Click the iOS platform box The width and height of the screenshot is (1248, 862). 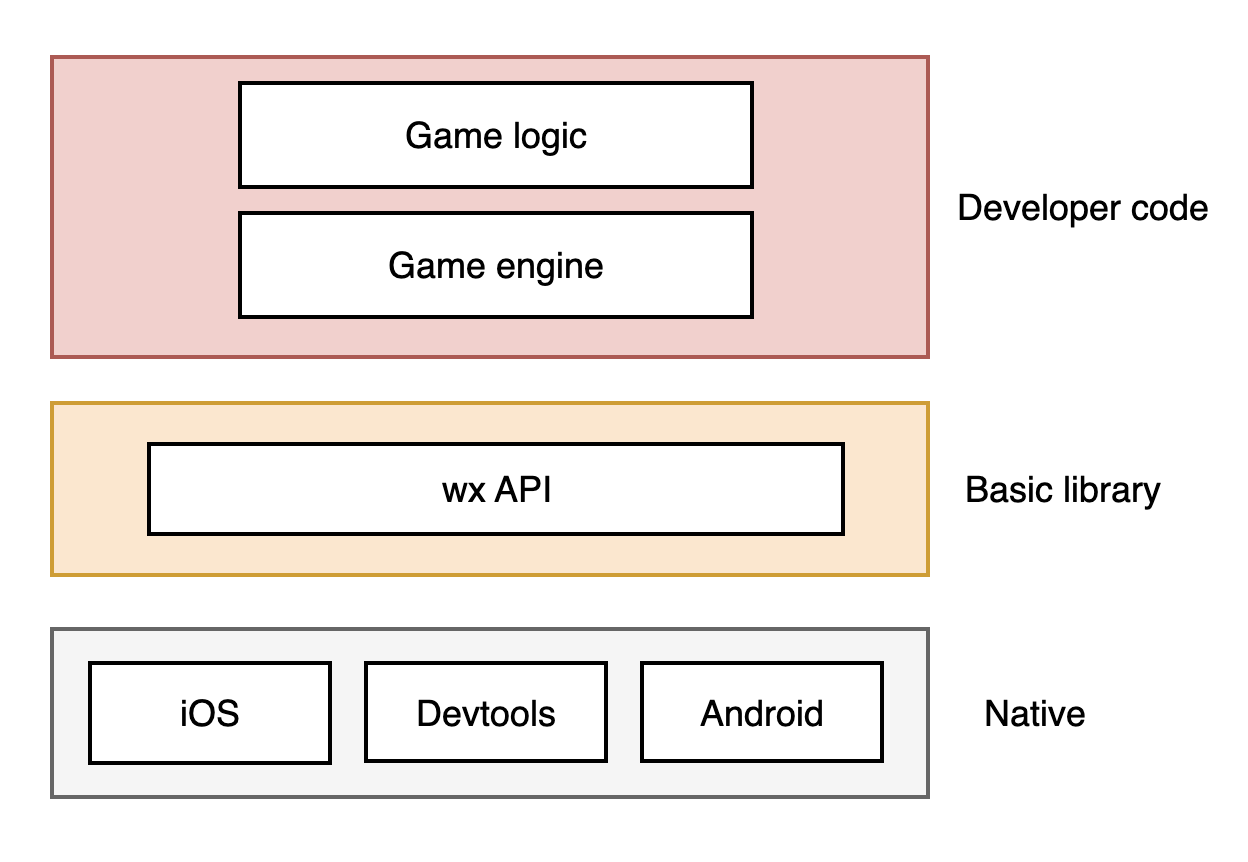(x=209, y=712)
